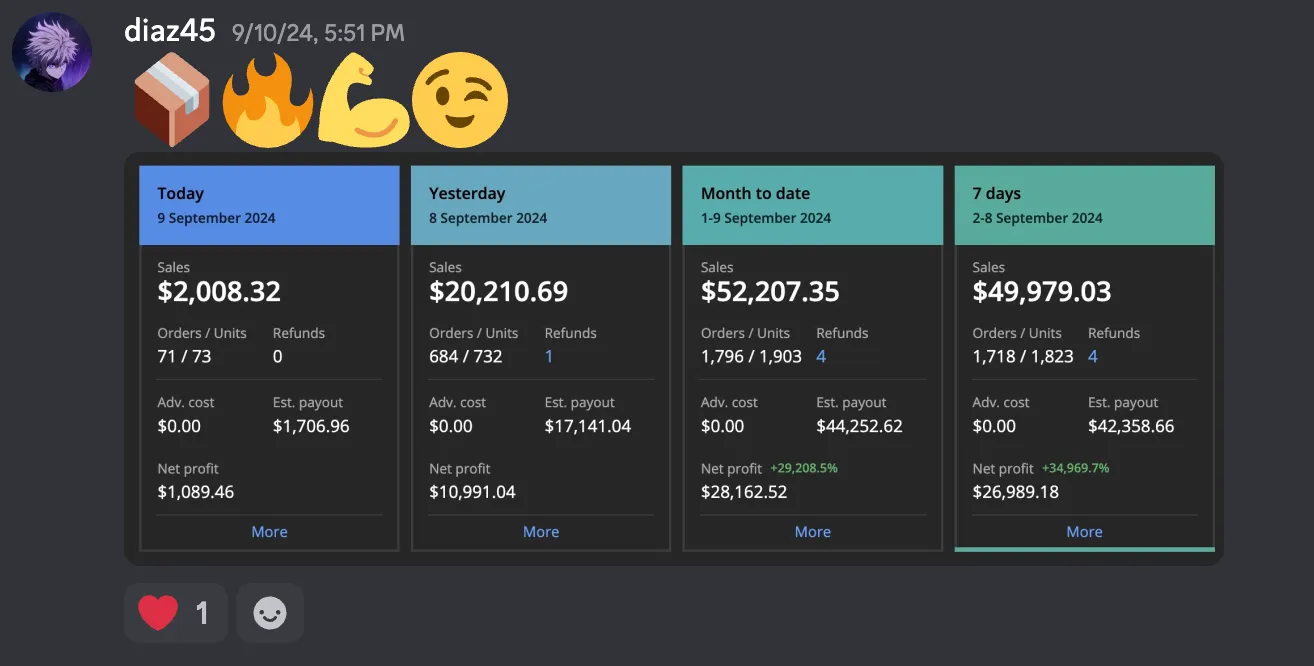The height and width of the screenshot is (666, 1314).
Task: Click the package box emoji
Action: 172,100
